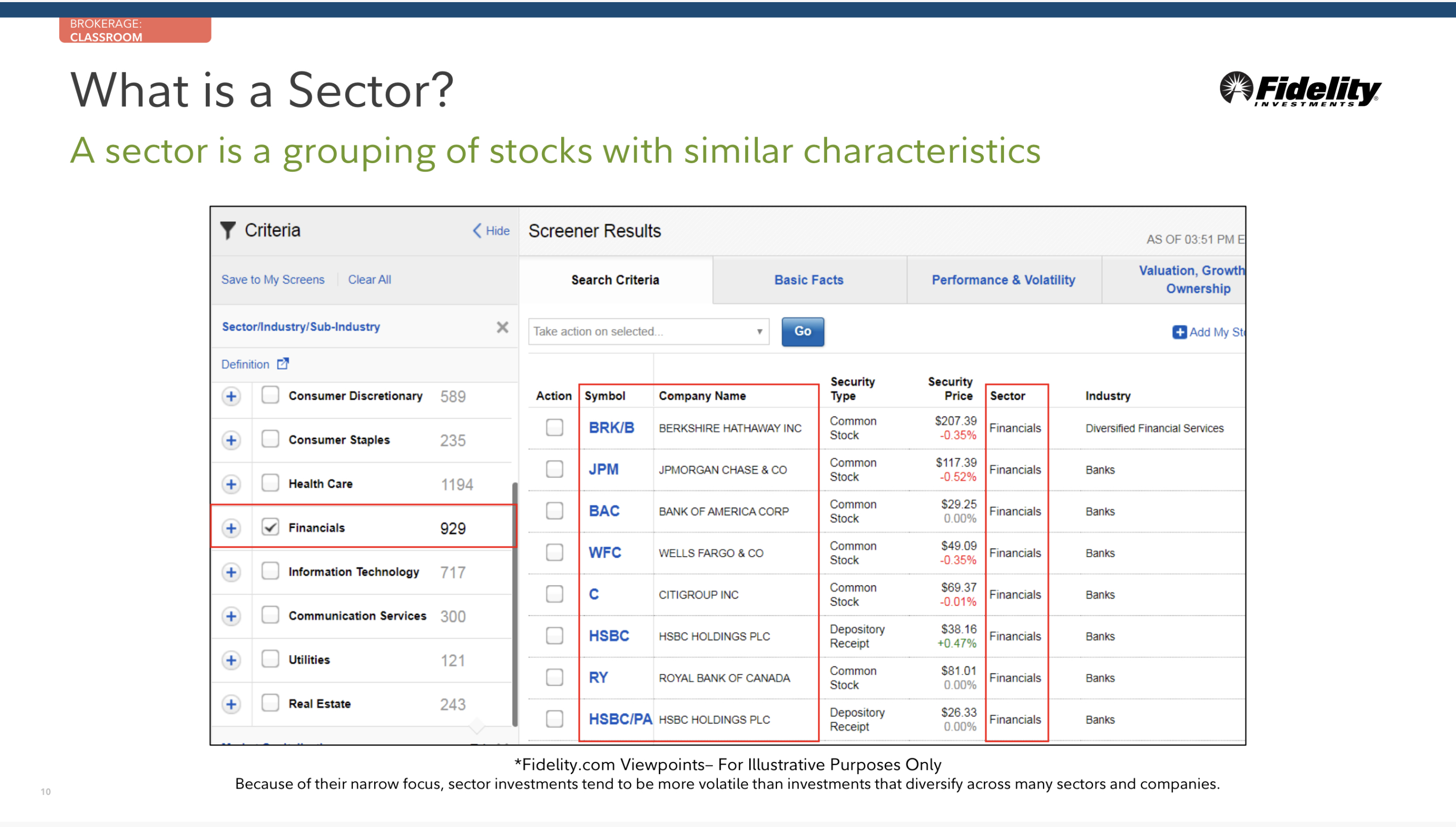Select the JPM row action checkbox
Image resolution: width=1456 pixels, height=827 pixels.
coord(554,469)
